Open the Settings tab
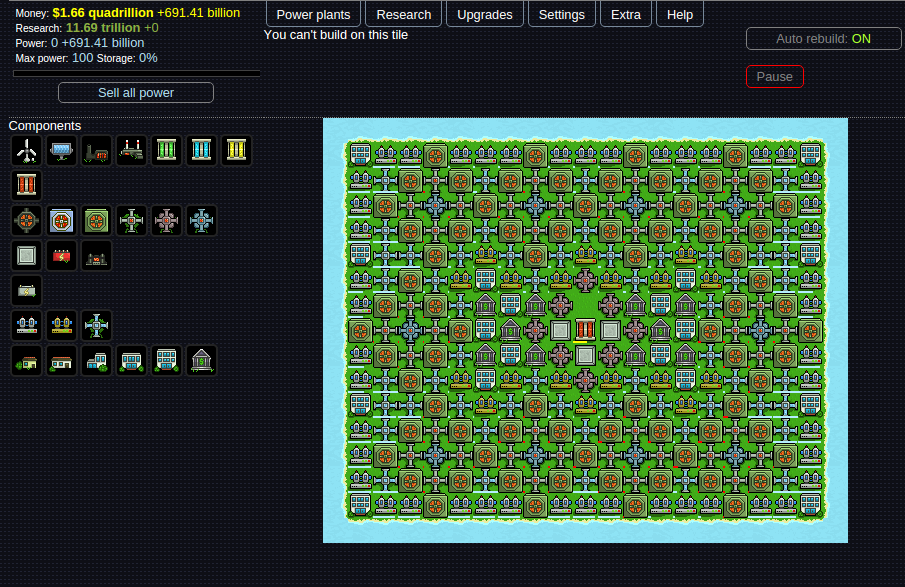The image size is (905, 587). click(562, 14)
